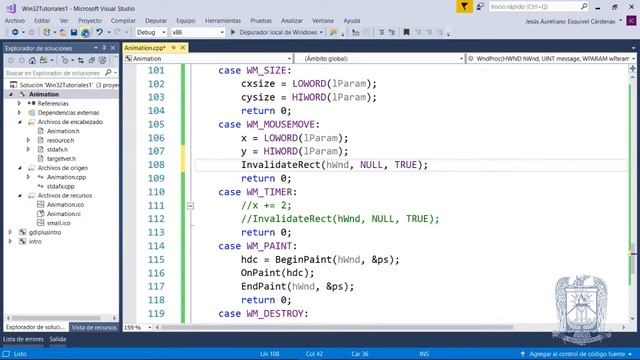The width and height of the screenshot is (640, 360).
Task: Click Agregar al control de código fuente
Action: pyautogui.click(x=577, y=354)
